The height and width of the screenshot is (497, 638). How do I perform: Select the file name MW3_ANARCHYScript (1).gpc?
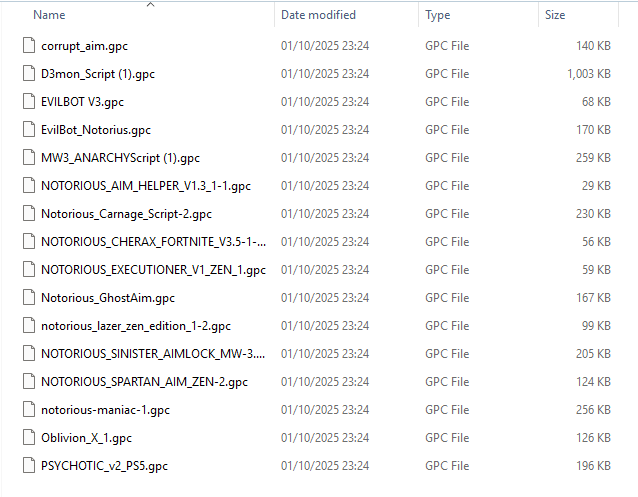120,158
